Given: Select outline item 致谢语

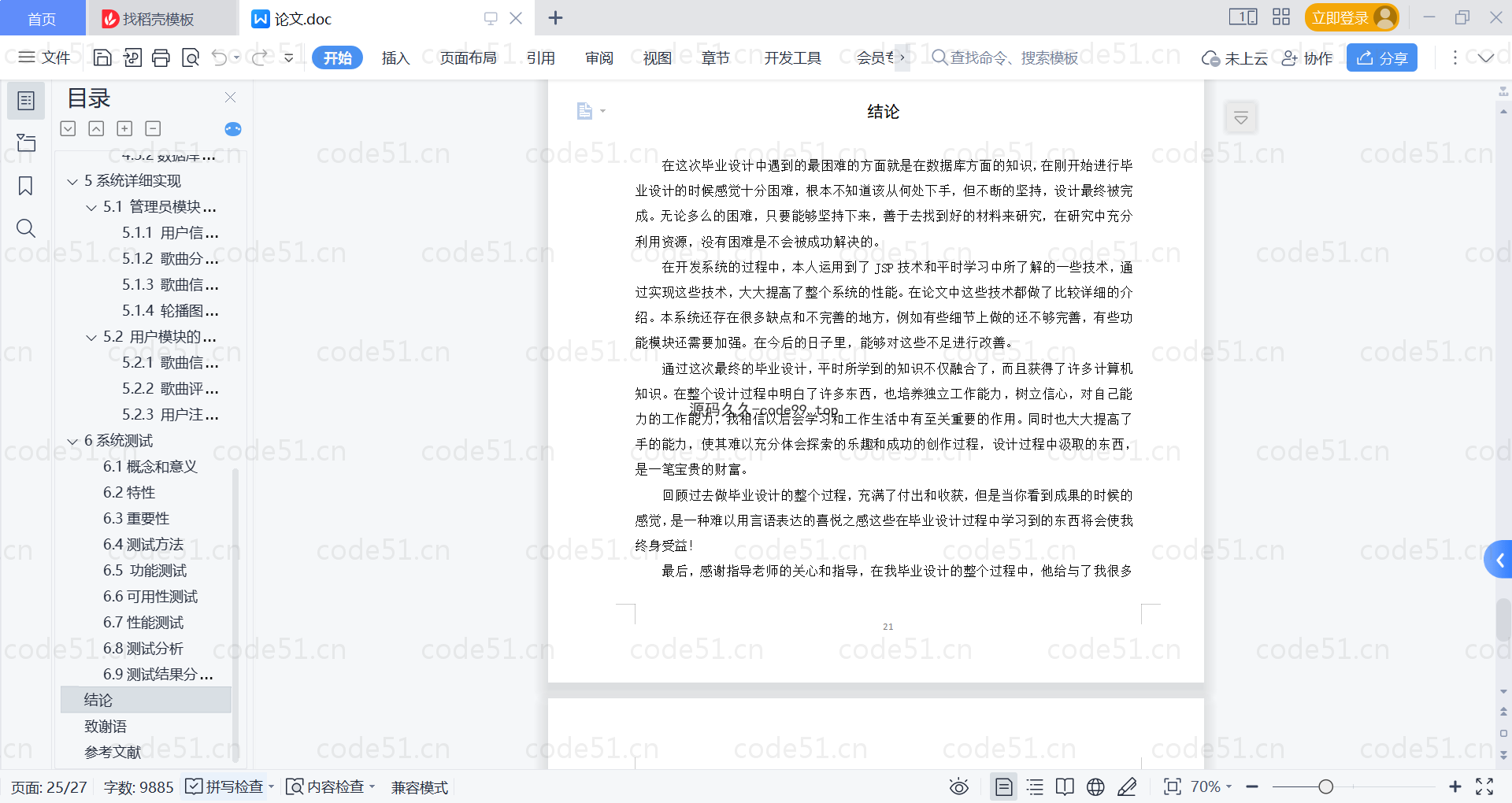Looking at the screenshot, I should click(x=106, y=727).
